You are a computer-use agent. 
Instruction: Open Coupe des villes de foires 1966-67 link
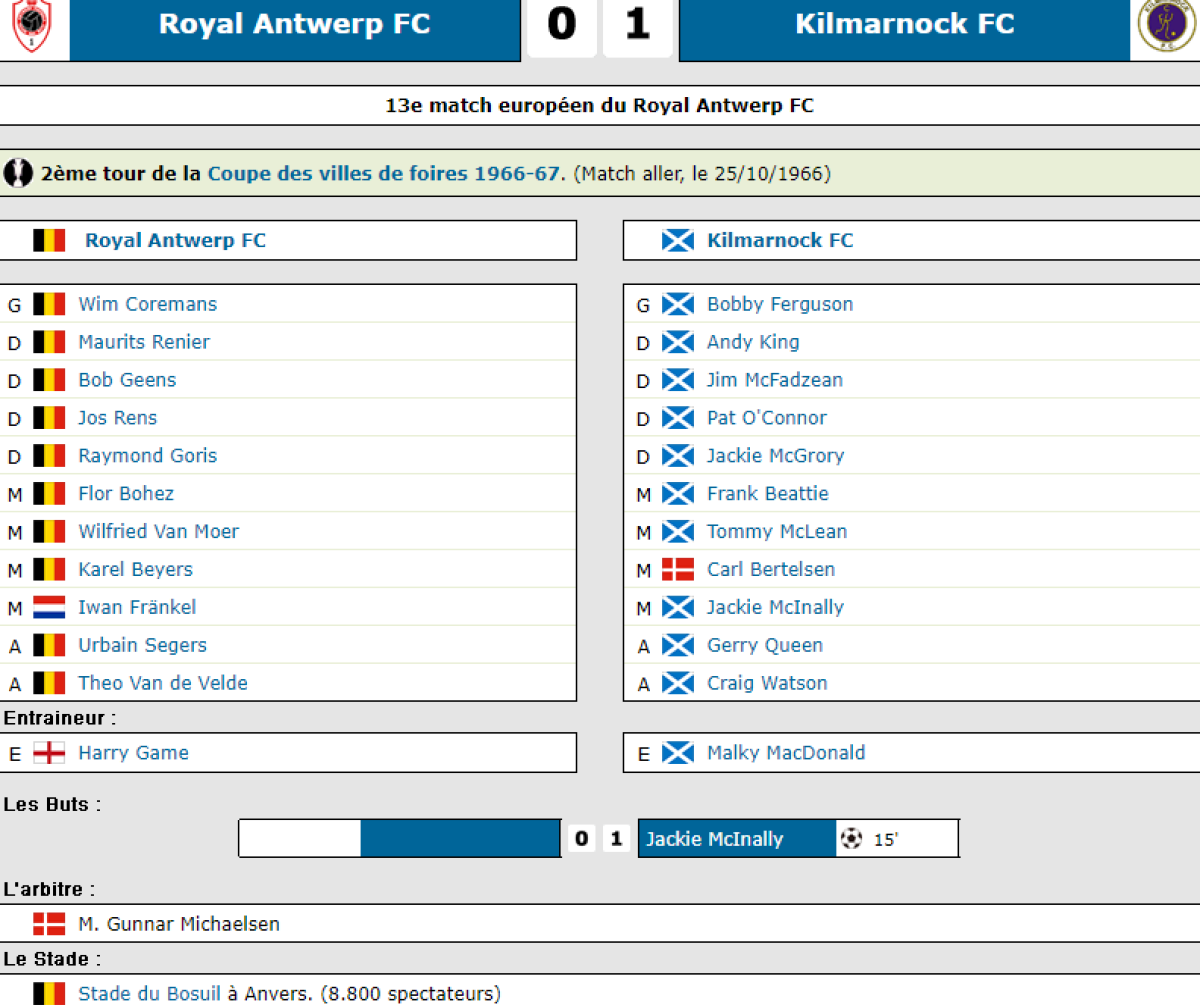click(383, 173)
